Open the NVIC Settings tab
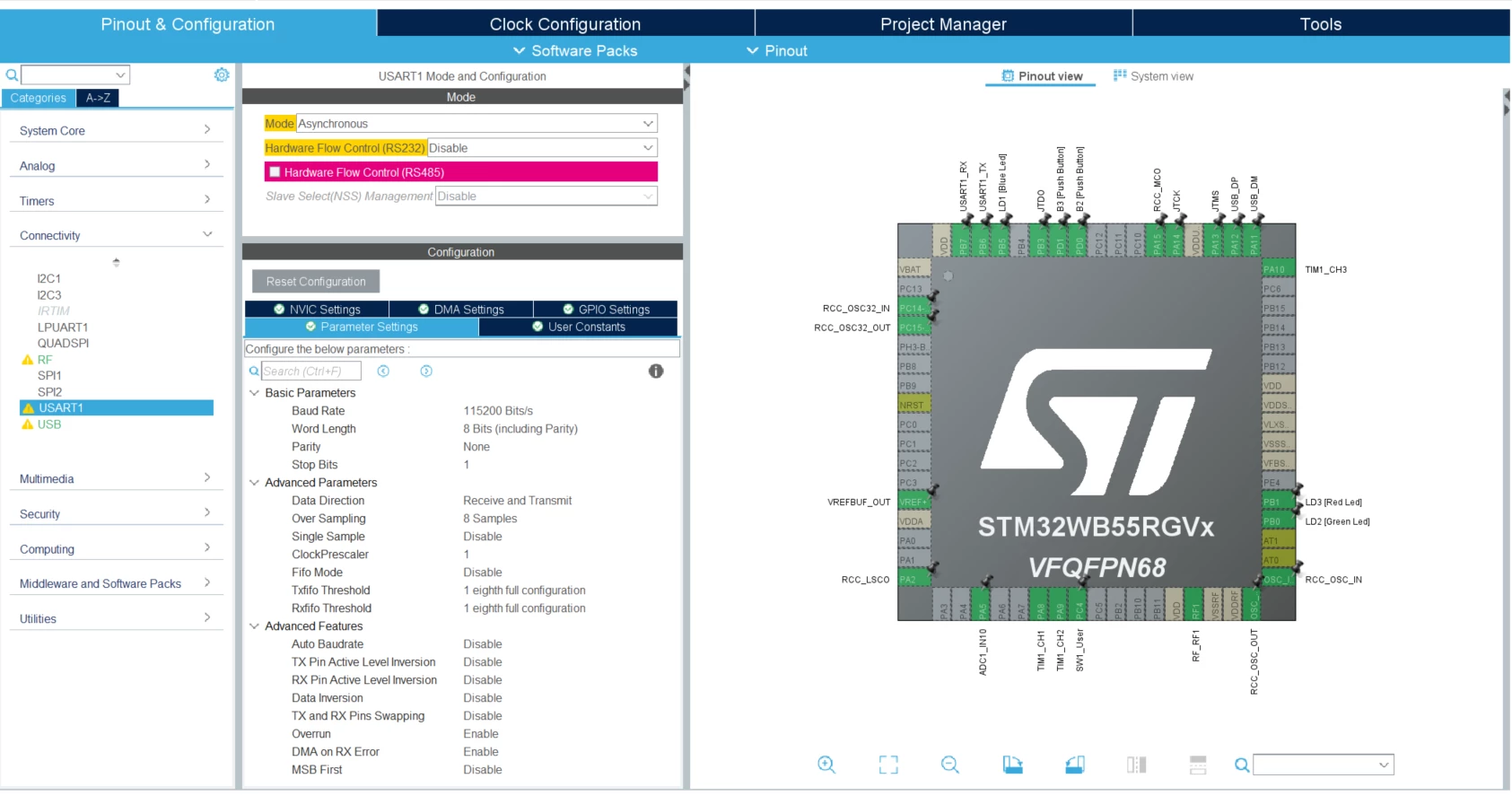The height and width of the screenshot is (796, 1512). (317, 310)
